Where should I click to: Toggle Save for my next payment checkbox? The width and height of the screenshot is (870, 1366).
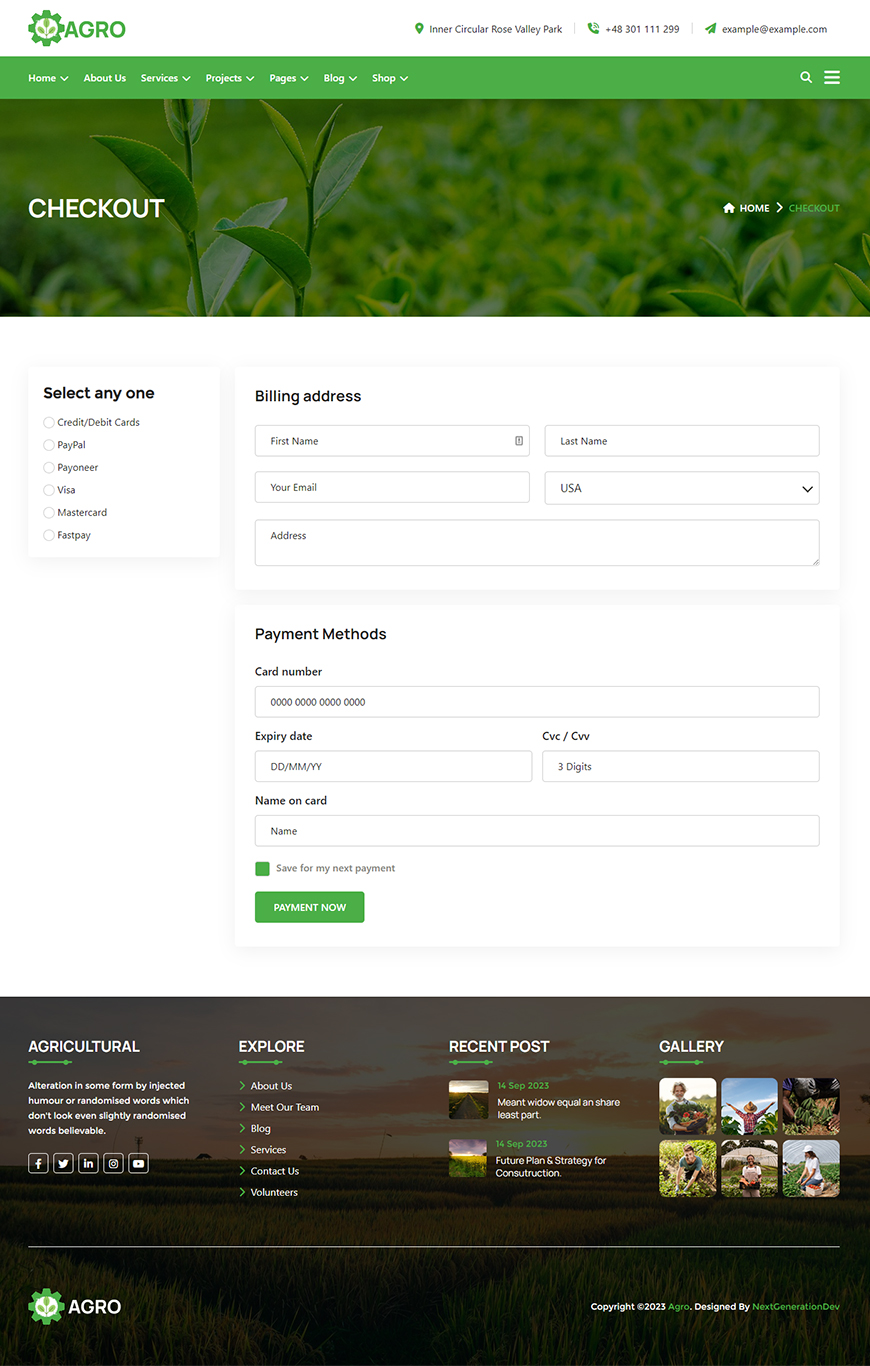click(x=262, y=869)
